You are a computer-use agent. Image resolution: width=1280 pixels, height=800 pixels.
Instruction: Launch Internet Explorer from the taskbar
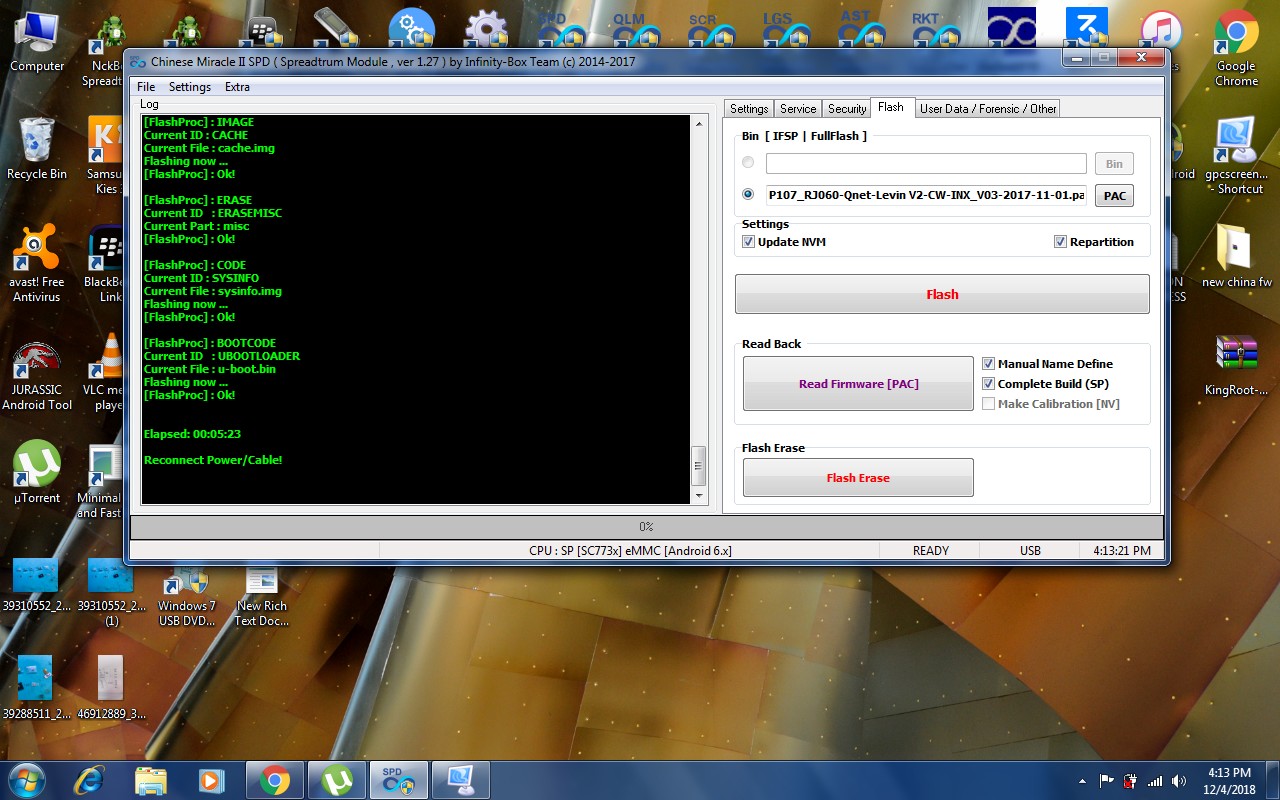click(89, 780)
